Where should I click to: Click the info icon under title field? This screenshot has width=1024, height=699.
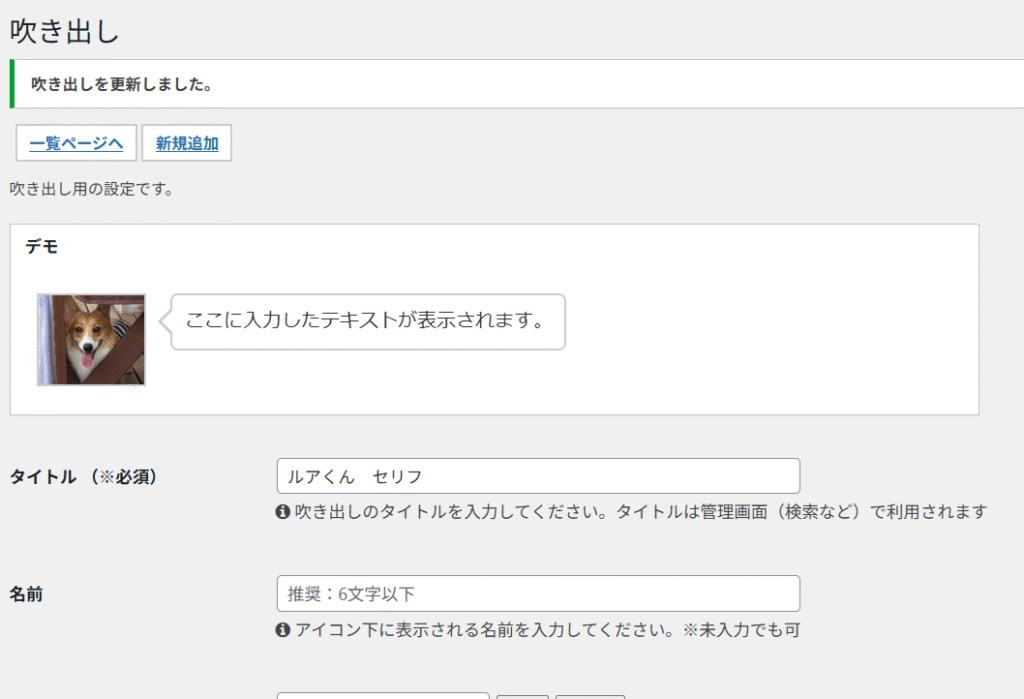point(283,512)
